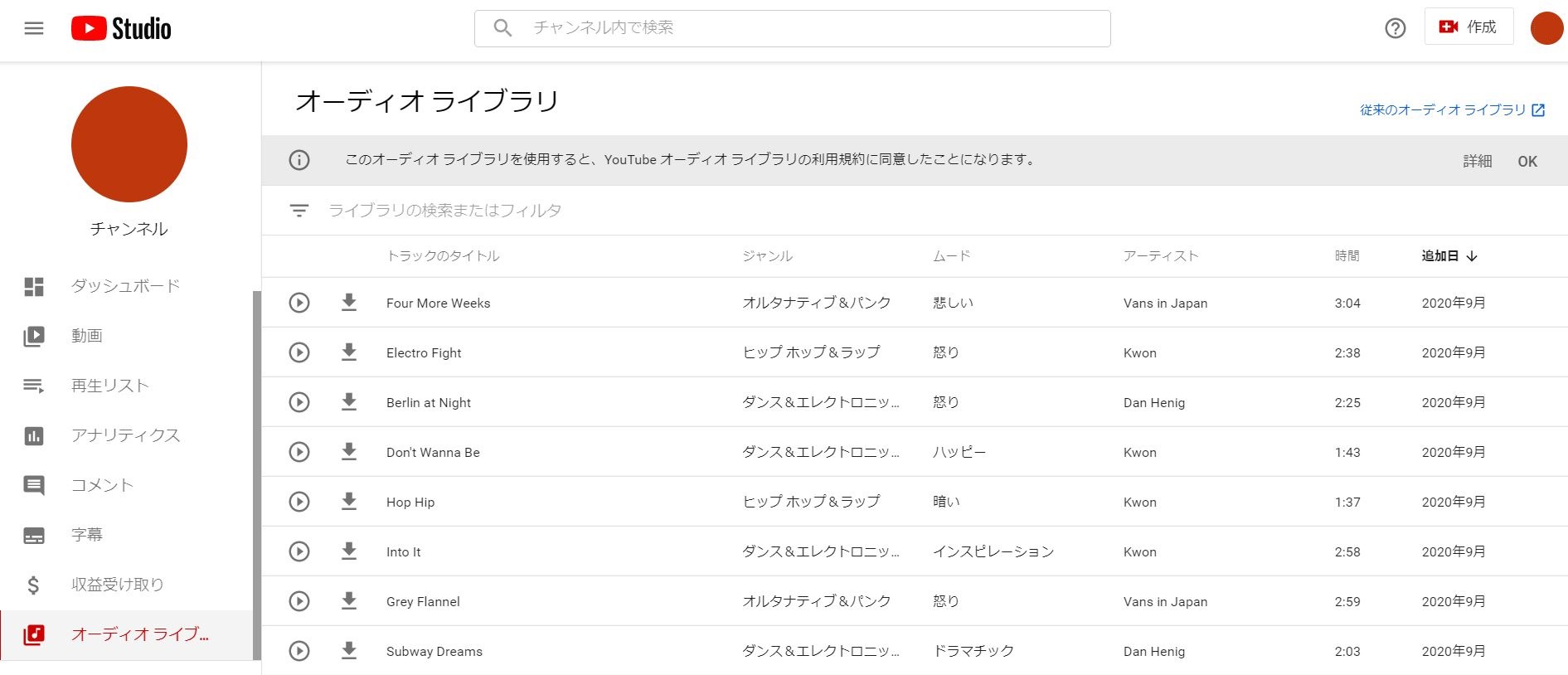Download the track Into It

[349, 551]
